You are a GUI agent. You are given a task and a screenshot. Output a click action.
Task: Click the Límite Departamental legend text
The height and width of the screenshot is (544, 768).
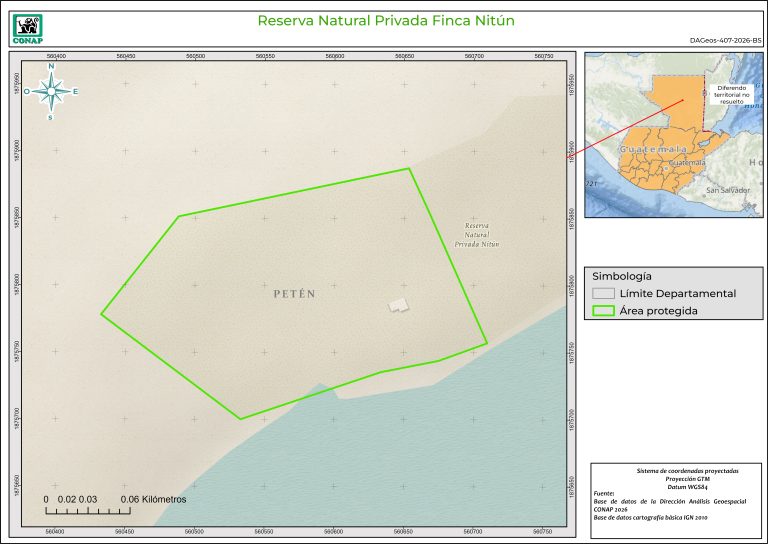point(678,294)
